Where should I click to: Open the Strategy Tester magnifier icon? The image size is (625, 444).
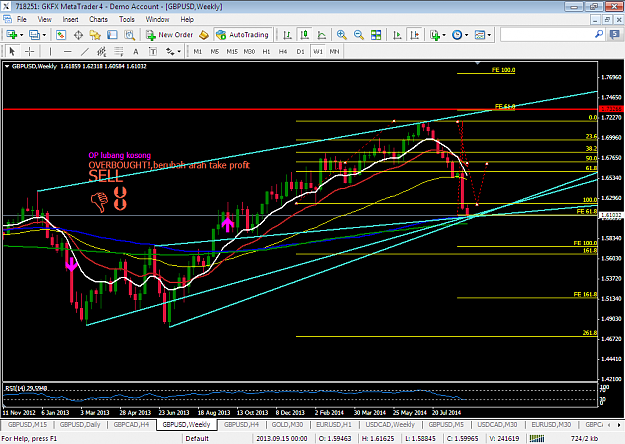tap(130, 35)
